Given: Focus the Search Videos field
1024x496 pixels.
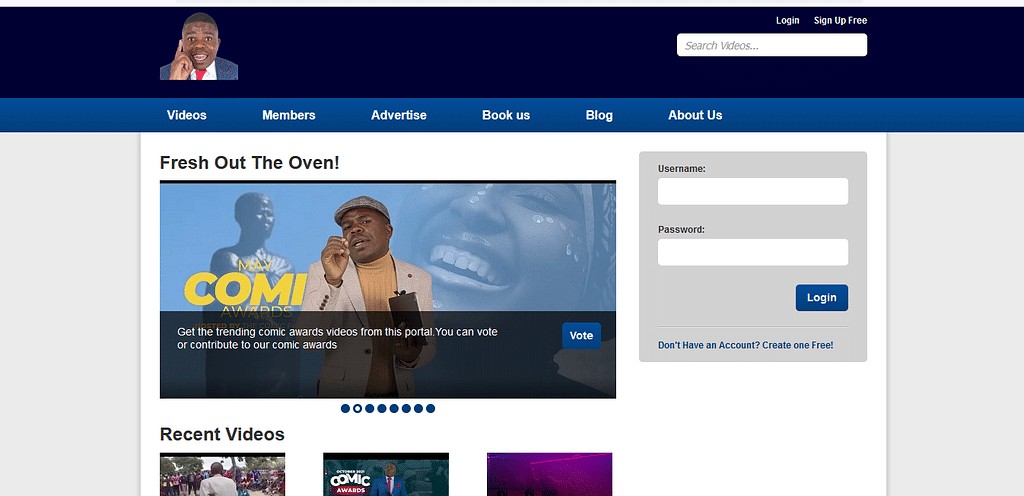Looking at the screenshot, I should coord(771,45).
